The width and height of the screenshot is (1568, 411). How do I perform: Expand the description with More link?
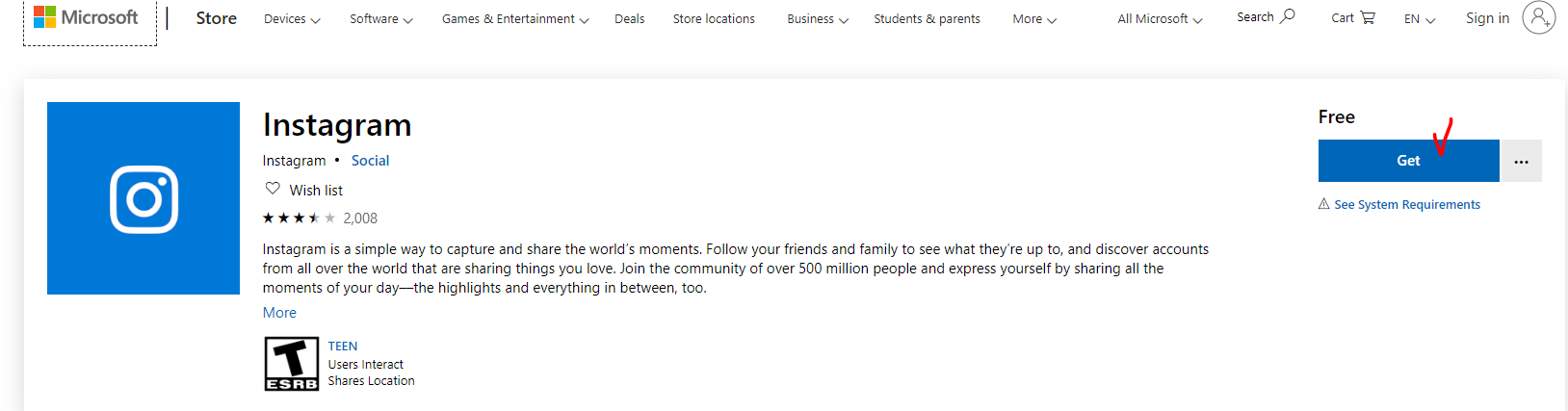tap(279, 313)
